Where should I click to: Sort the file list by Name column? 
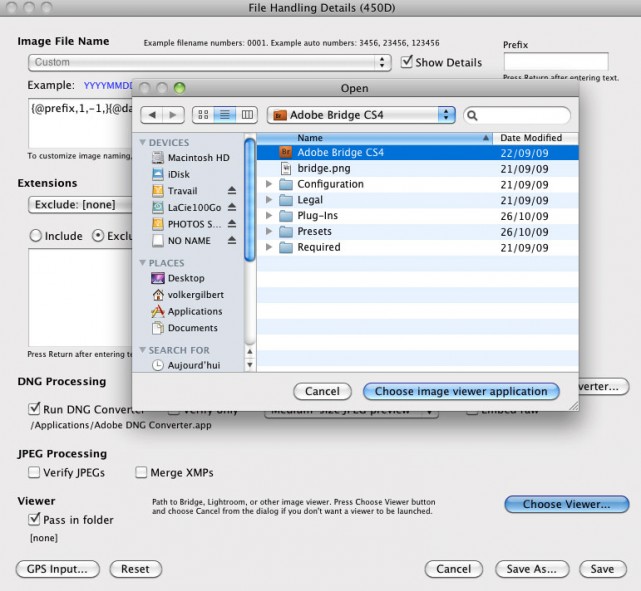tap(374, 138)
